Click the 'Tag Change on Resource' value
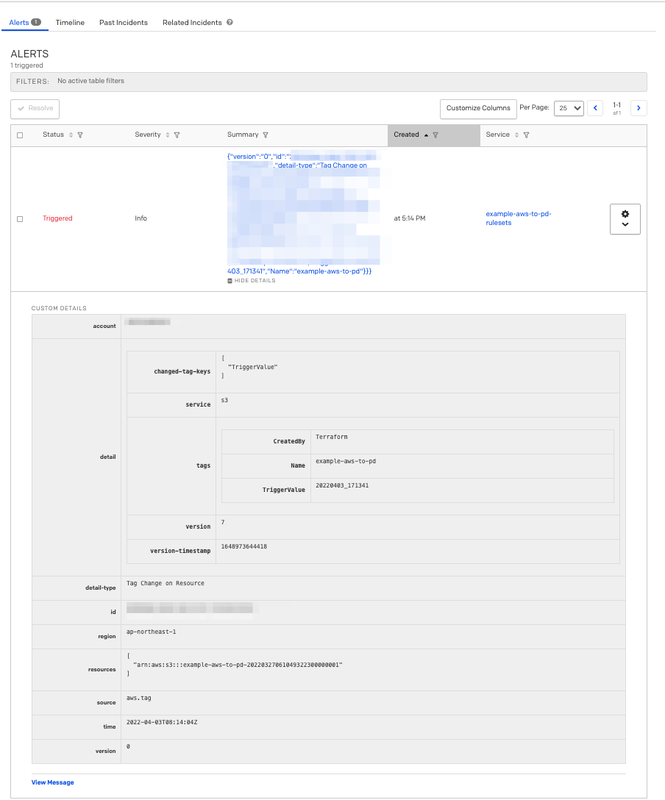This screenshot has width=665, height=800. 165,583
